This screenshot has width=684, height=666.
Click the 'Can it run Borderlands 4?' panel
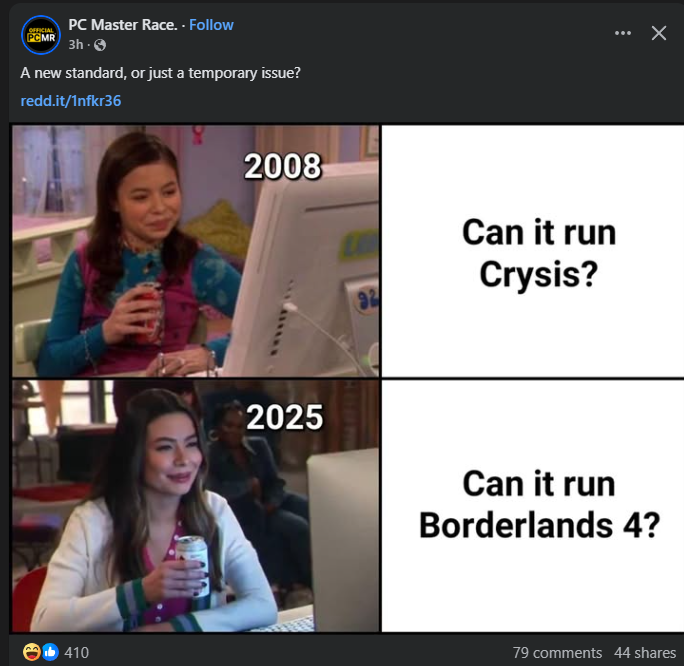pos(533,506)
